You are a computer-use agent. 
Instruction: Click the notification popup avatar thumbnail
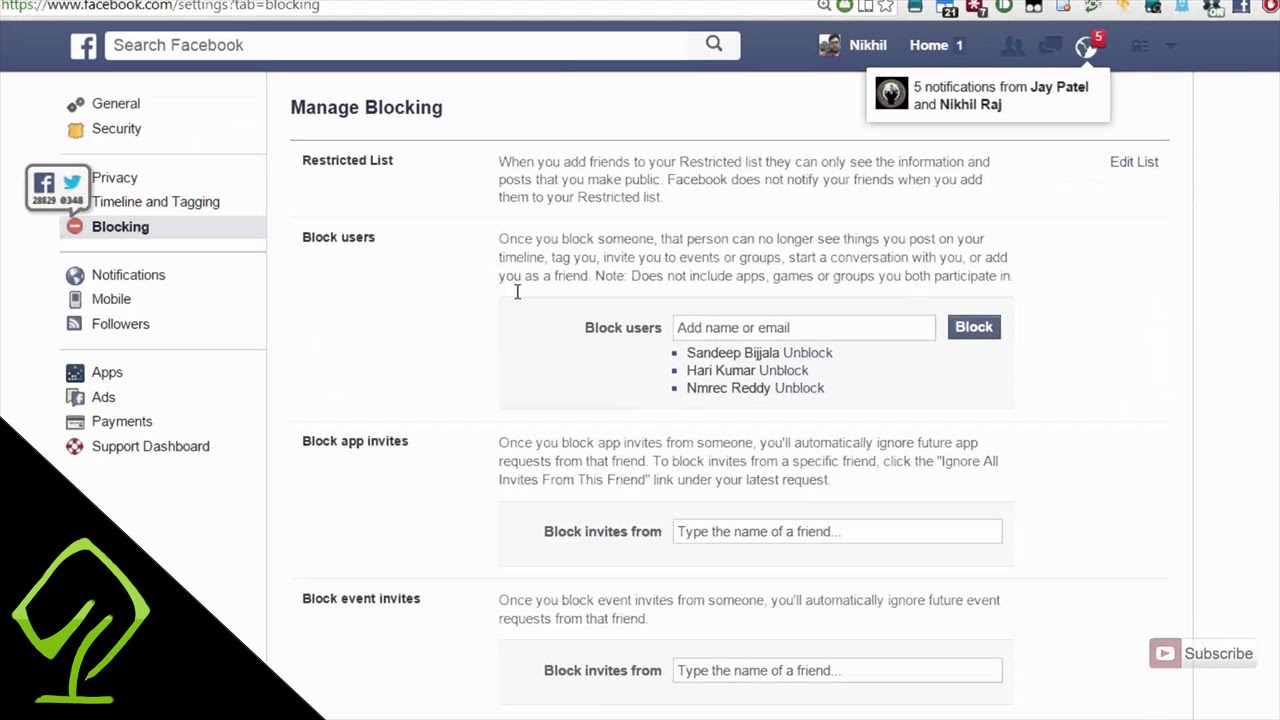click(891, 94)
